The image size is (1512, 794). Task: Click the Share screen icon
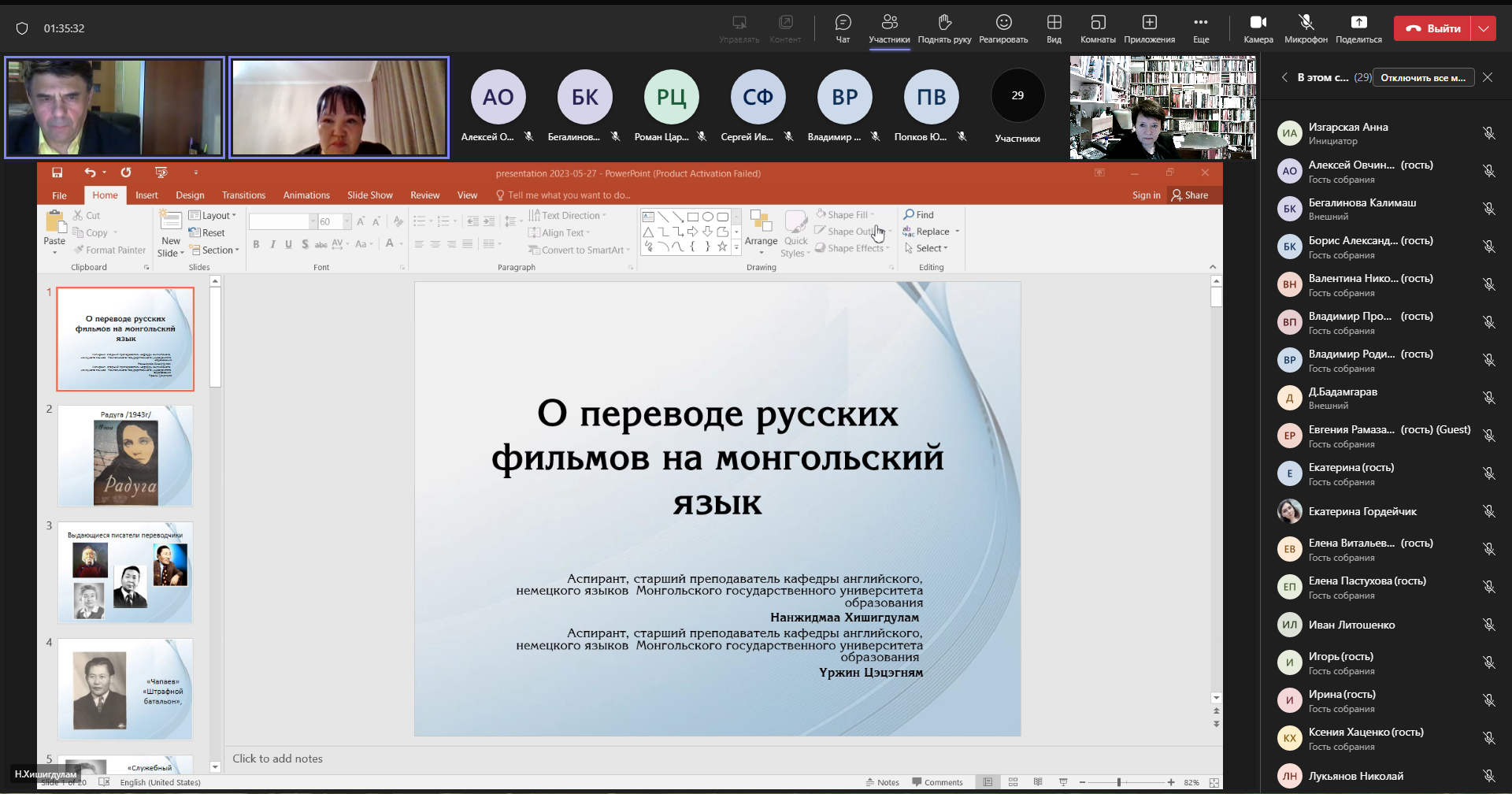[1358, 23]
